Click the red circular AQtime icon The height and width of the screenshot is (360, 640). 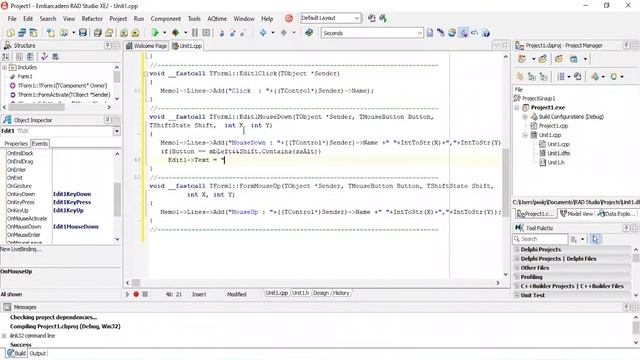[x=289, y=18]
